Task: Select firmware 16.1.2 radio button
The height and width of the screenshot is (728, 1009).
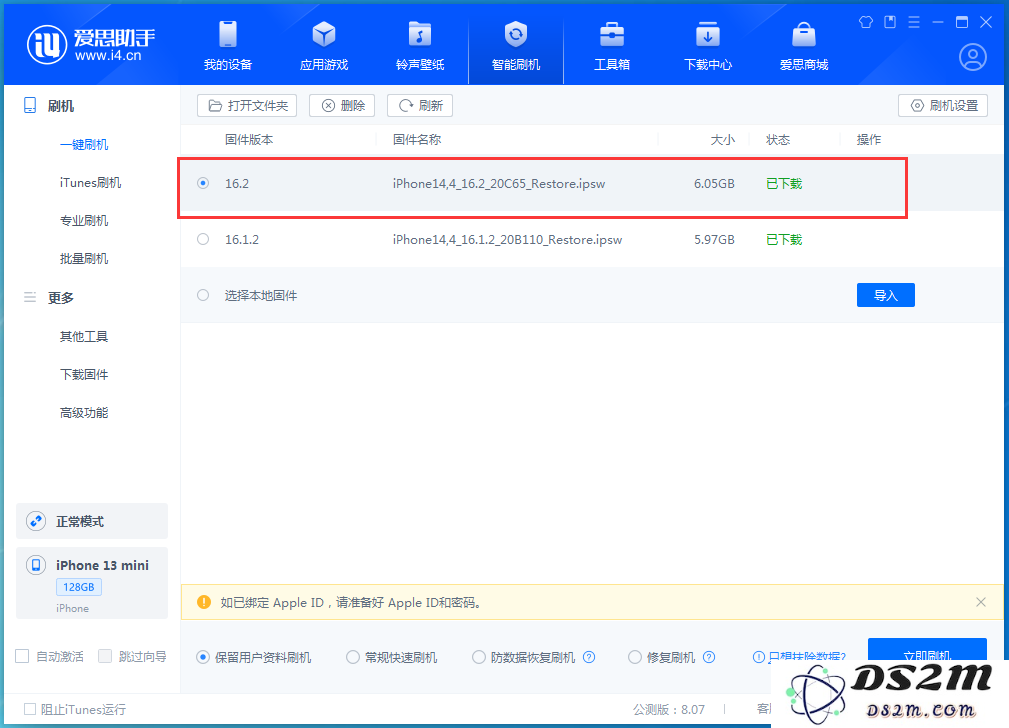Action: (x=203, y=239)
